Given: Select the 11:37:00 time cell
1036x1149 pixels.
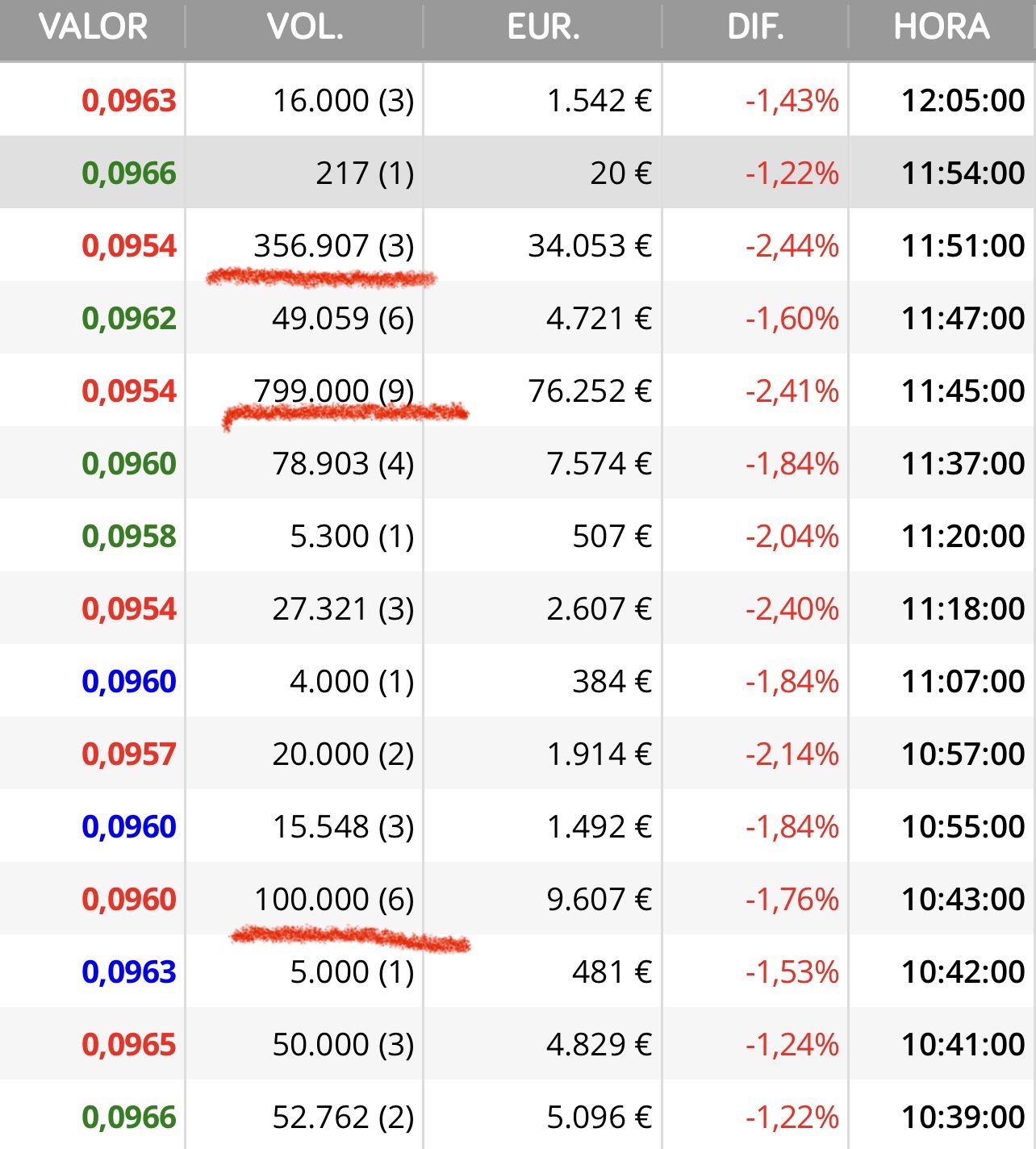Looking at the screenshot, I should [963, 464].
